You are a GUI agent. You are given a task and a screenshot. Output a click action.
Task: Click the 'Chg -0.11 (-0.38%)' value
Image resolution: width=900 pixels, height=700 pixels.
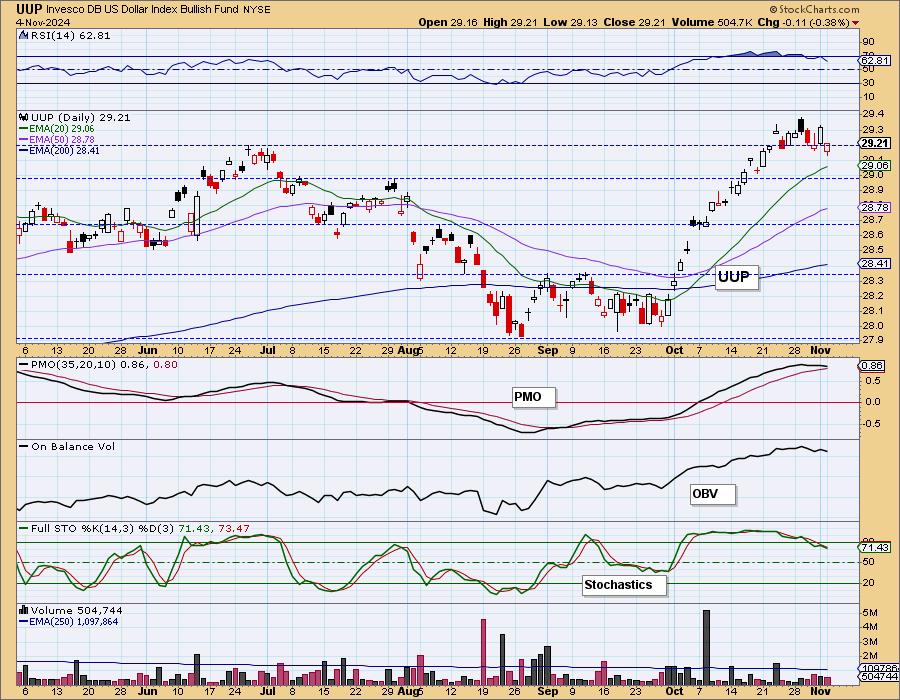coord(804,22)
